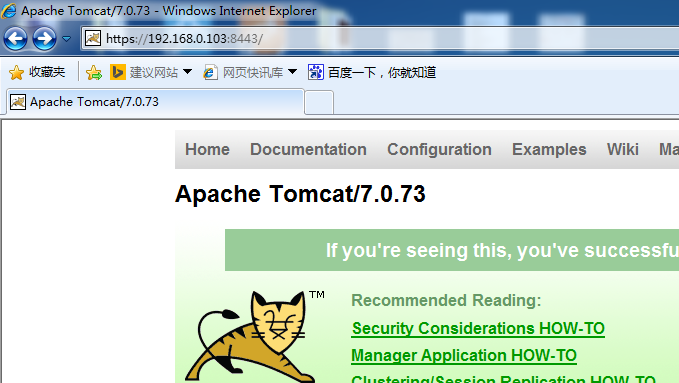Screen dimensions: 679x383
Task: Select the Apache Tomcat/7.0.73 tab
Action: (155, 102)
